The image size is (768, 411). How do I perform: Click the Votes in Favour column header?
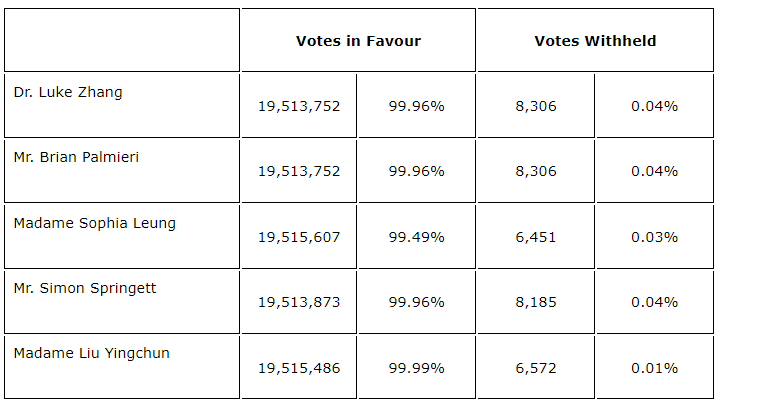pos(358,41)
